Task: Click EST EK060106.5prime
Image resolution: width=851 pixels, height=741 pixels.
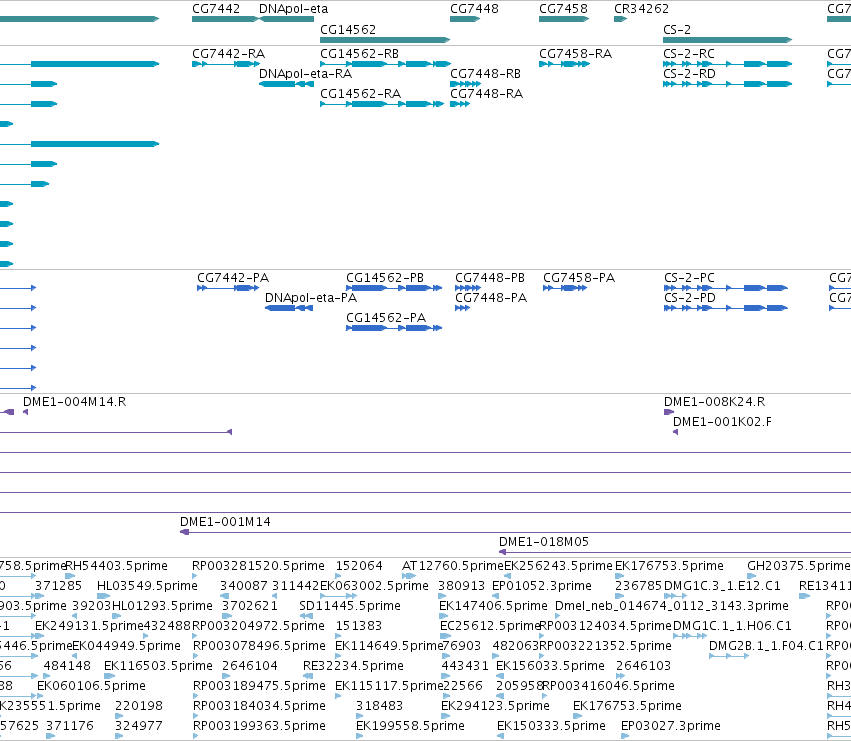Action: tap(91, 686)
